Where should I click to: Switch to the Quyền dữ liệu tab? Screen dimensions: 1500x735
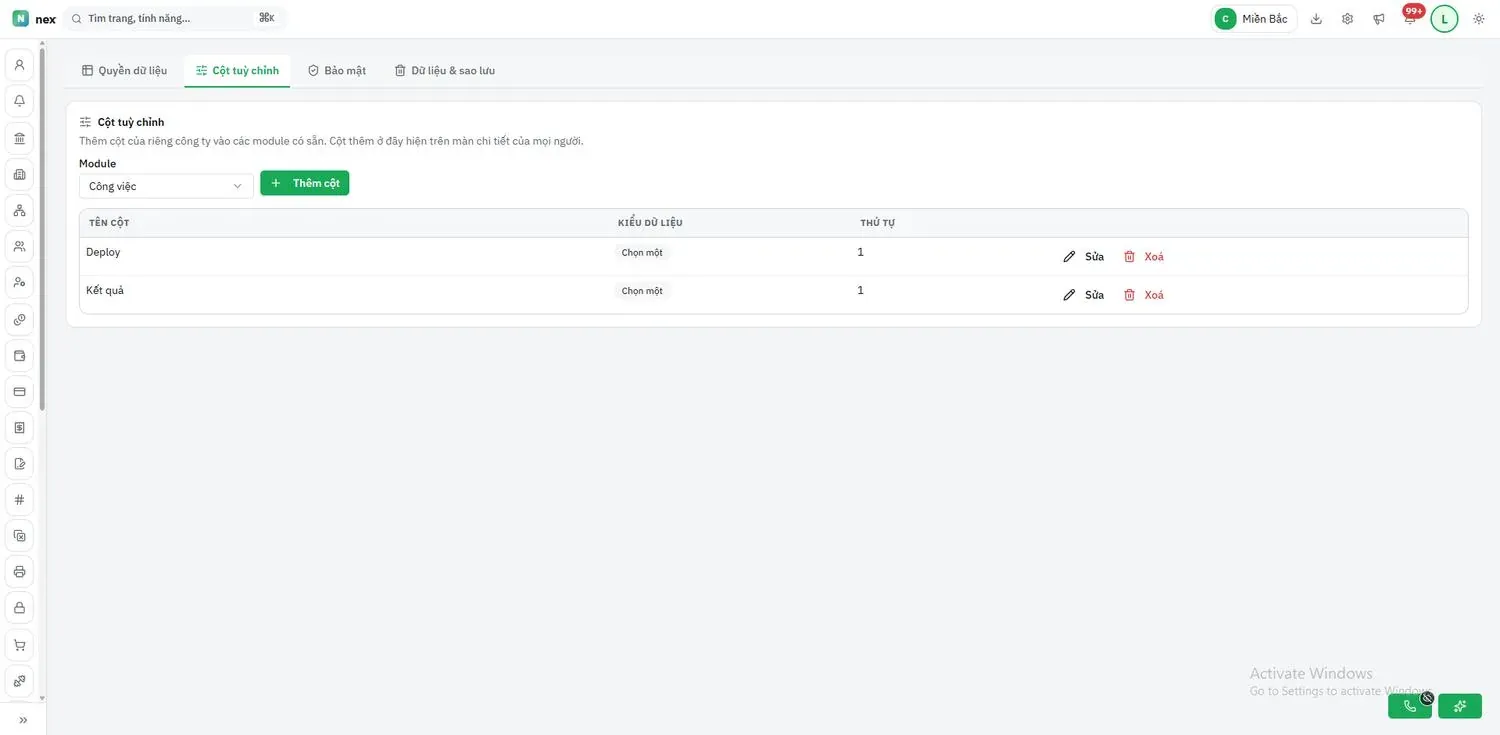coord(125,71)
